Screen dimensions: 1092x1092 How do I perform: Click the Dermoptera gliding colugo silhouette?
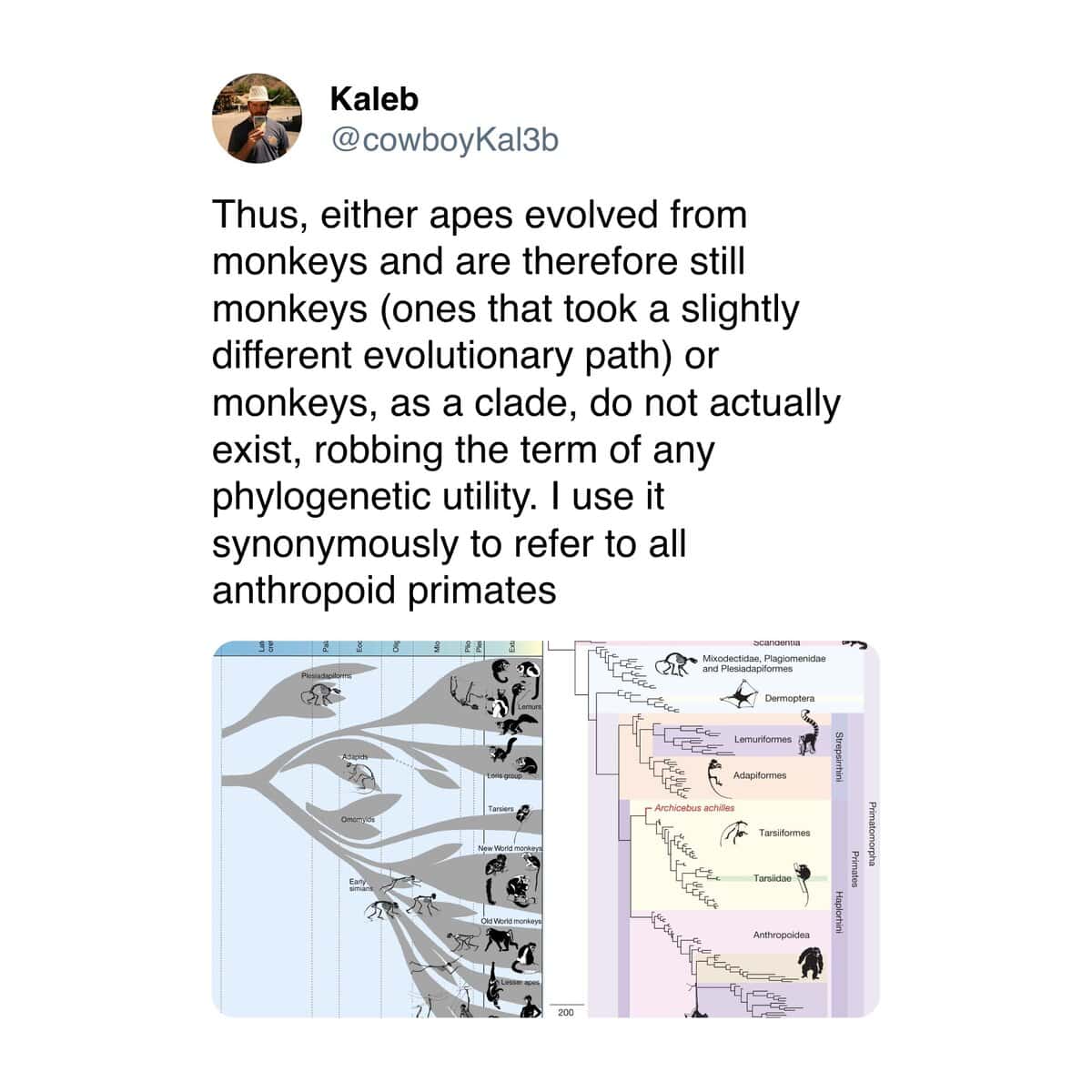click(x=740, y=698)
